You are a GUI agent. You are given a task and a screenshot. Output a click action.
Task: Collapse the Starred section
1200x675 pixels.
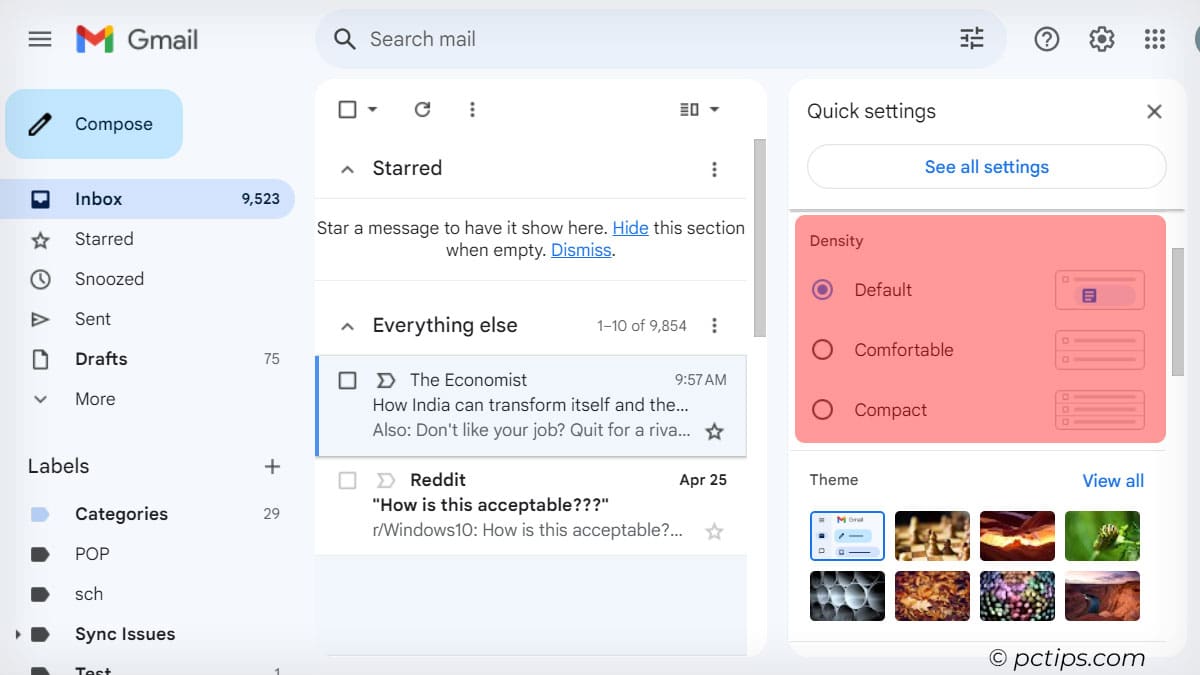coord(347,168)
